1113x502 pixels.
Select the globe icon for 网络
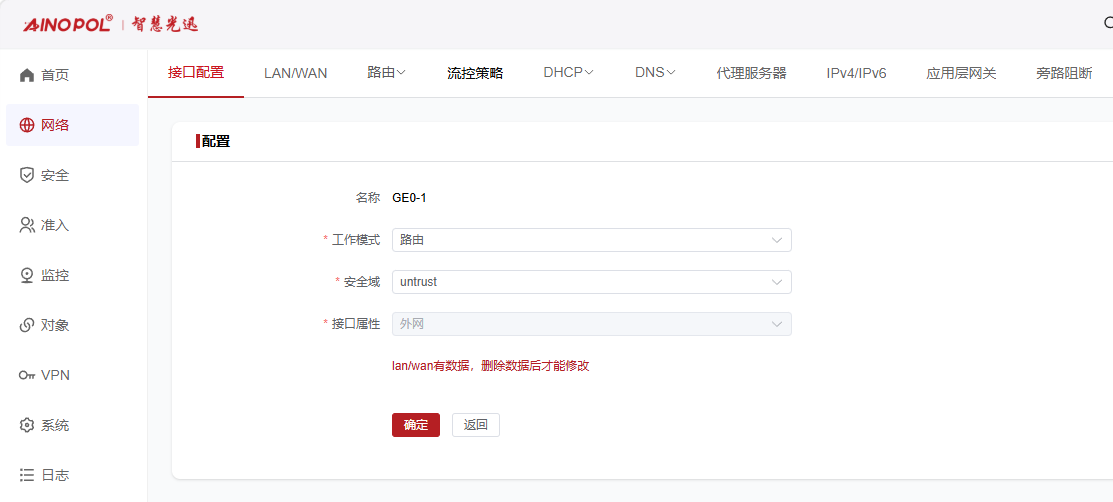click(x=27, y=126)
